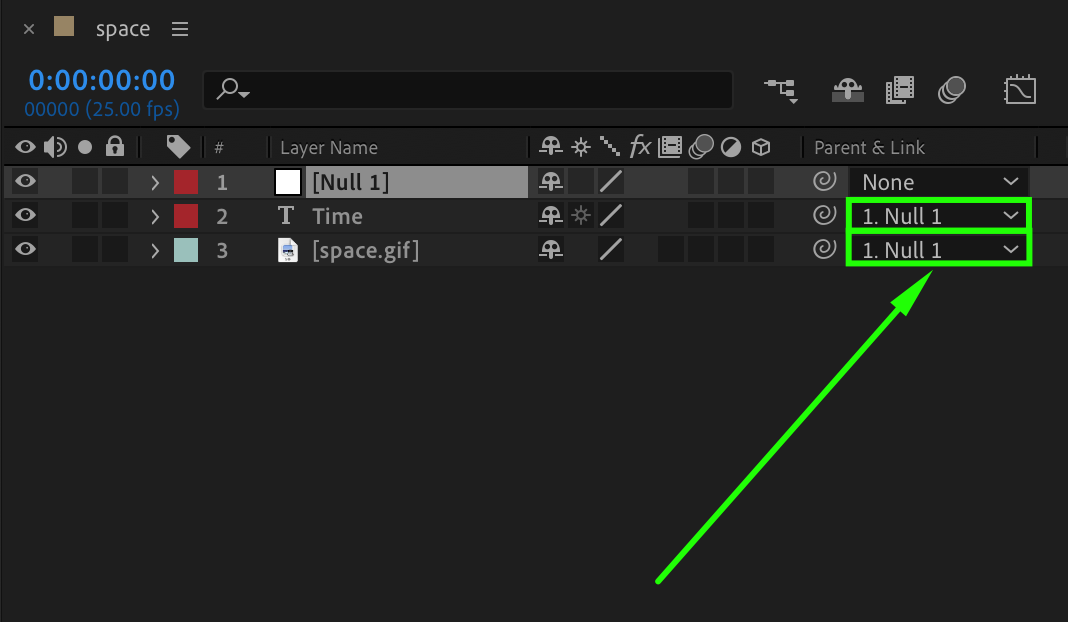Click the current time 0:00:00:00 display
Viewport: 1068px width, 622px height.
(x=101, y=80)
